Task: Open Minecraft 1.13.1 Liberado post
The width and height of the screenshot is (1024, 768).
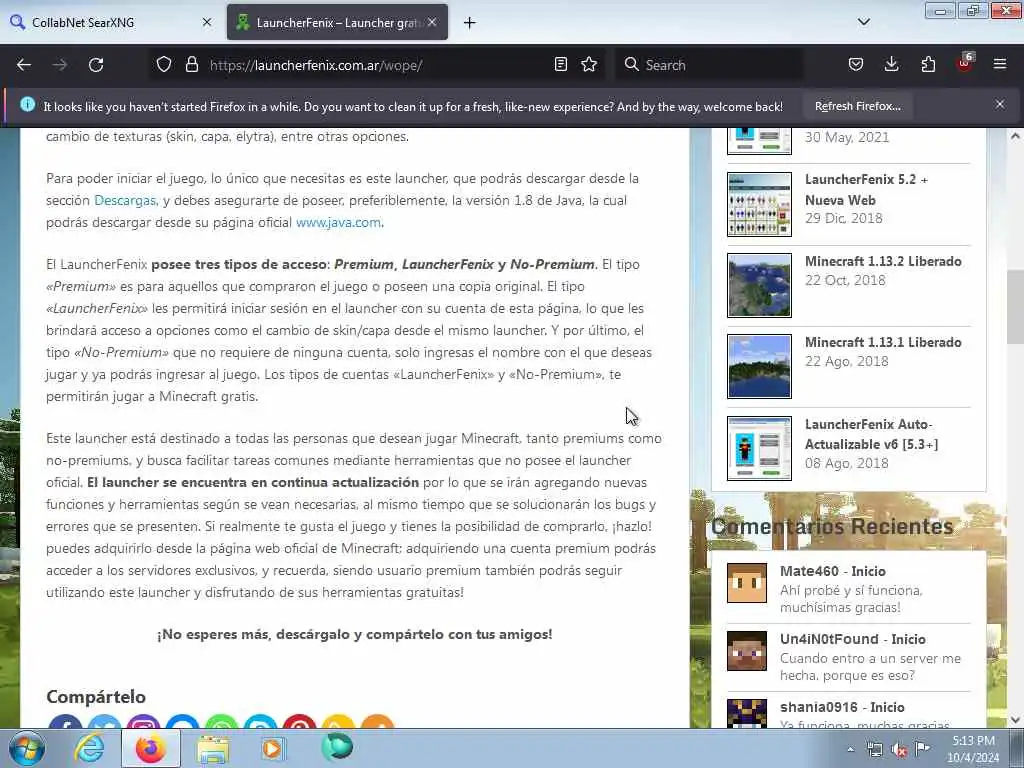Action: pos(883,342)
